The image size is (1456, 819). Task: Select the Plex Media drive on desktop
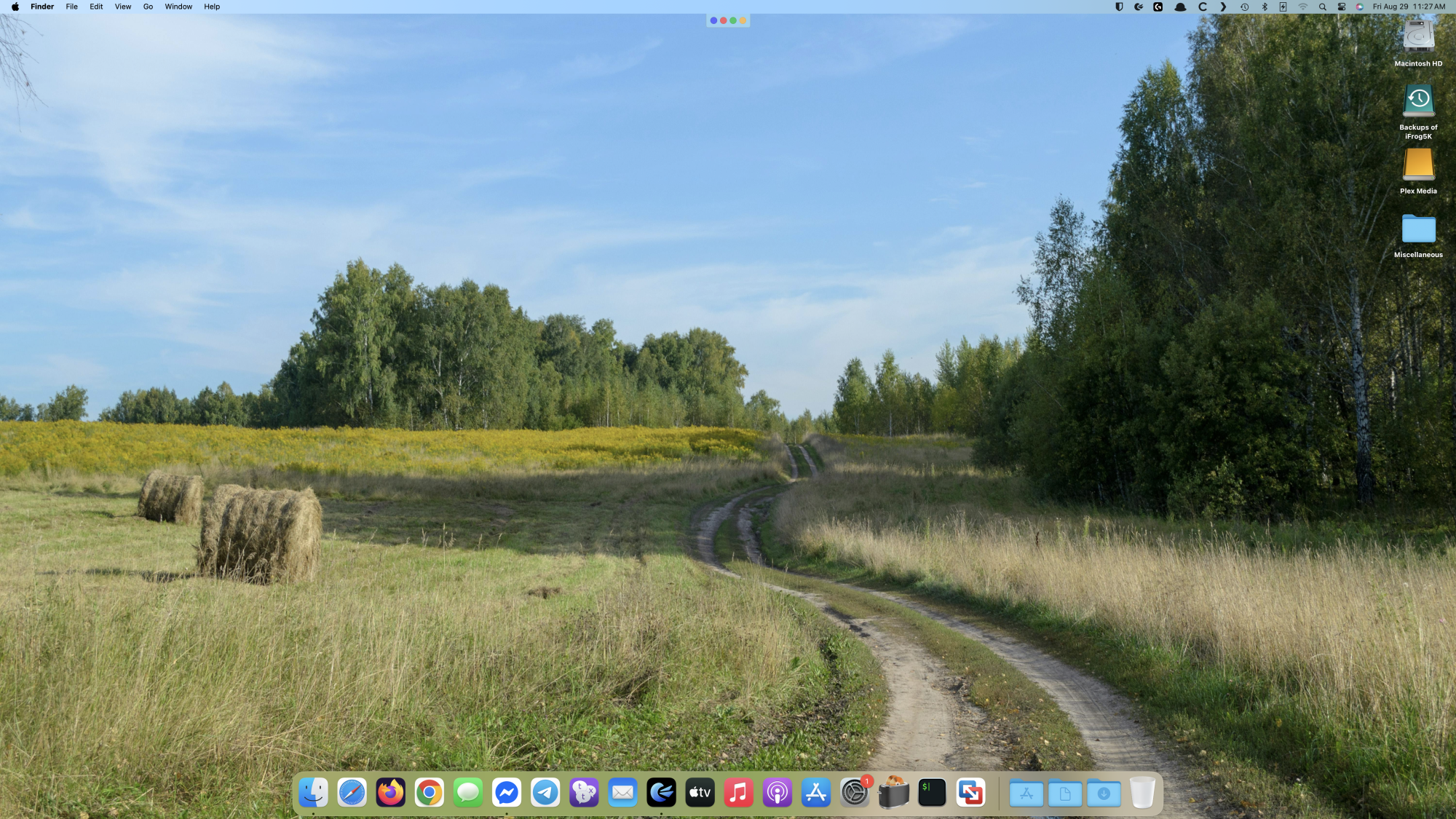[1418, 166]
